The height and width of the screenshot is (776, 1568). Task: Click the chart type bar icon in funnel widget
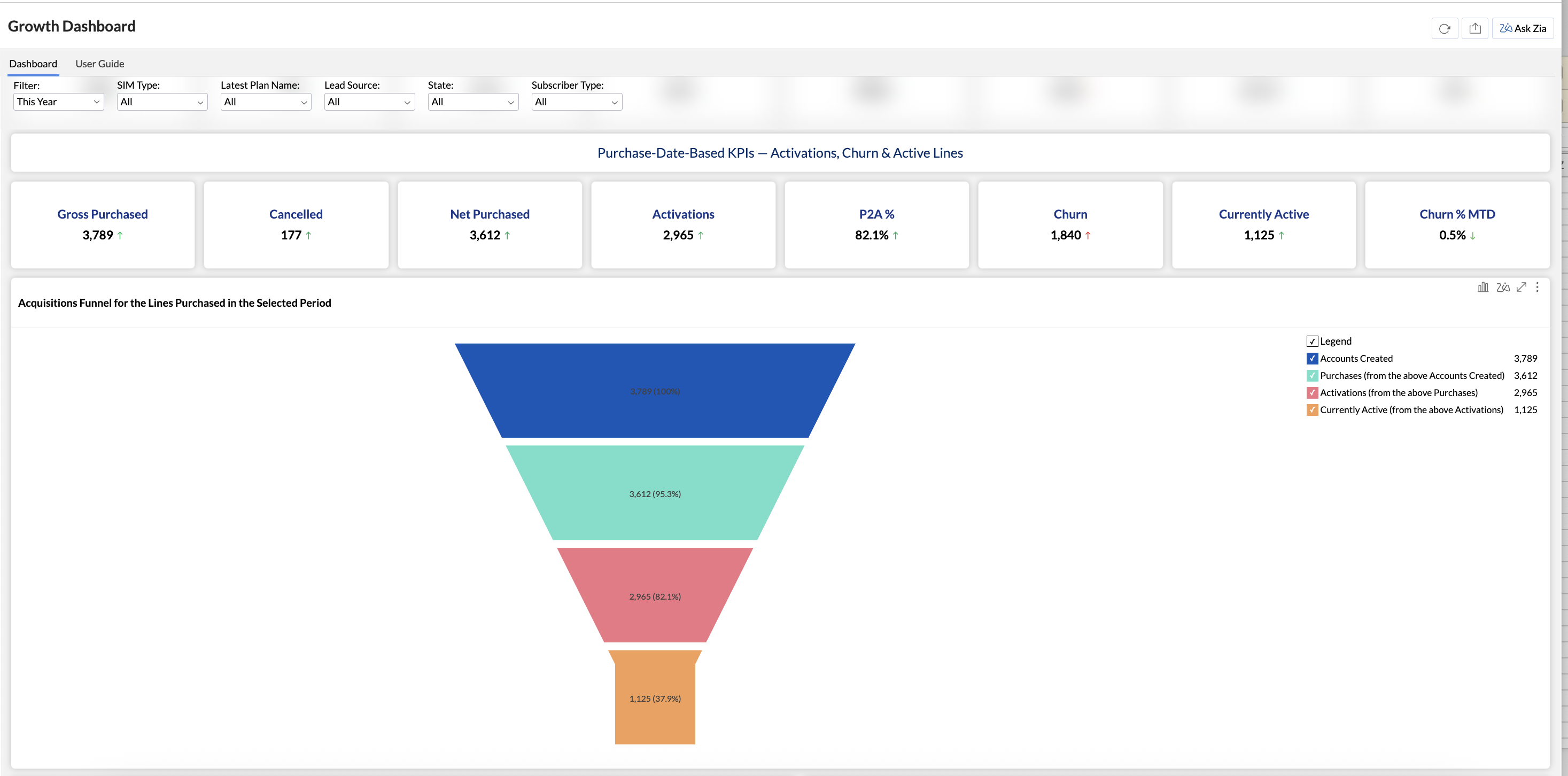click(1483, 288)
